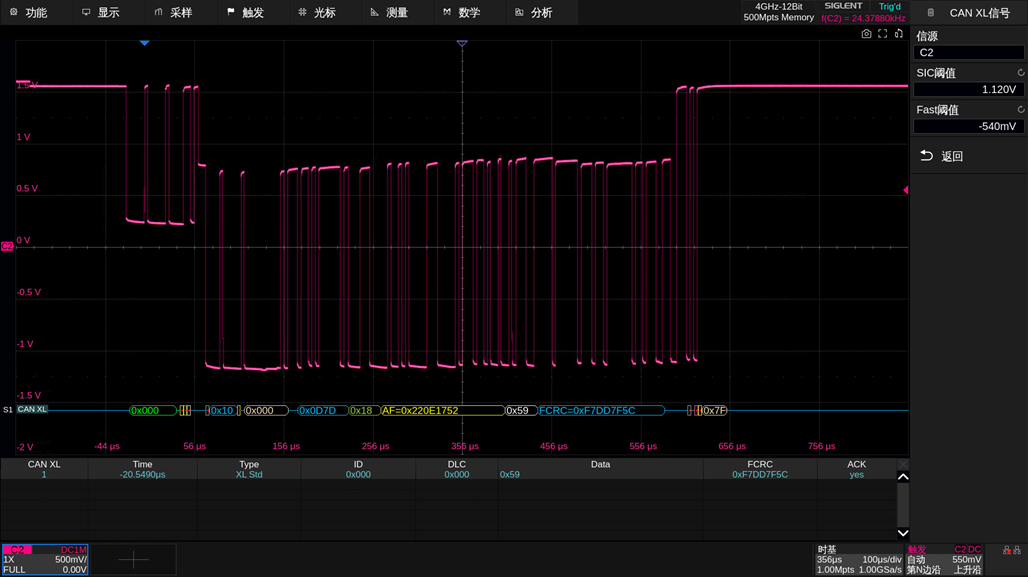The width and height of the screenshot is (1028, 577).
Task: Click the icon beside CAN XL信号 title
Action: pos(930,12)
